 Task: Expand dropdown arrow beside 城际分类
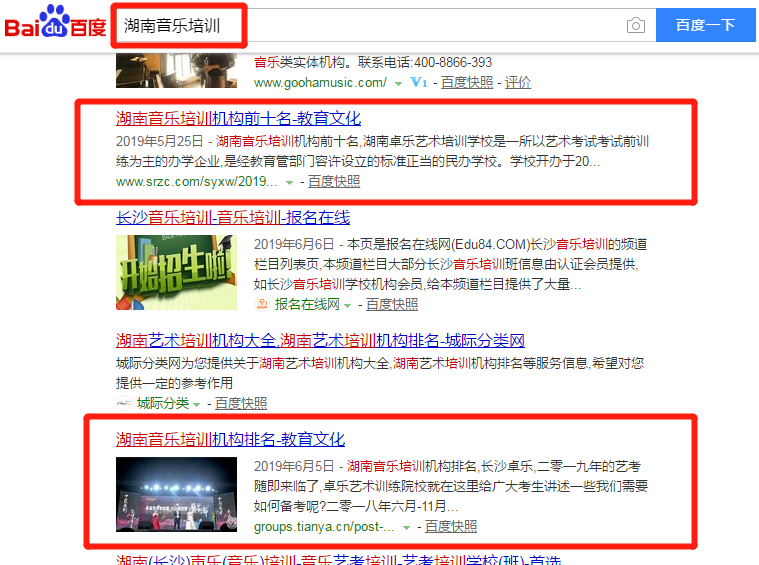point(197,404)
